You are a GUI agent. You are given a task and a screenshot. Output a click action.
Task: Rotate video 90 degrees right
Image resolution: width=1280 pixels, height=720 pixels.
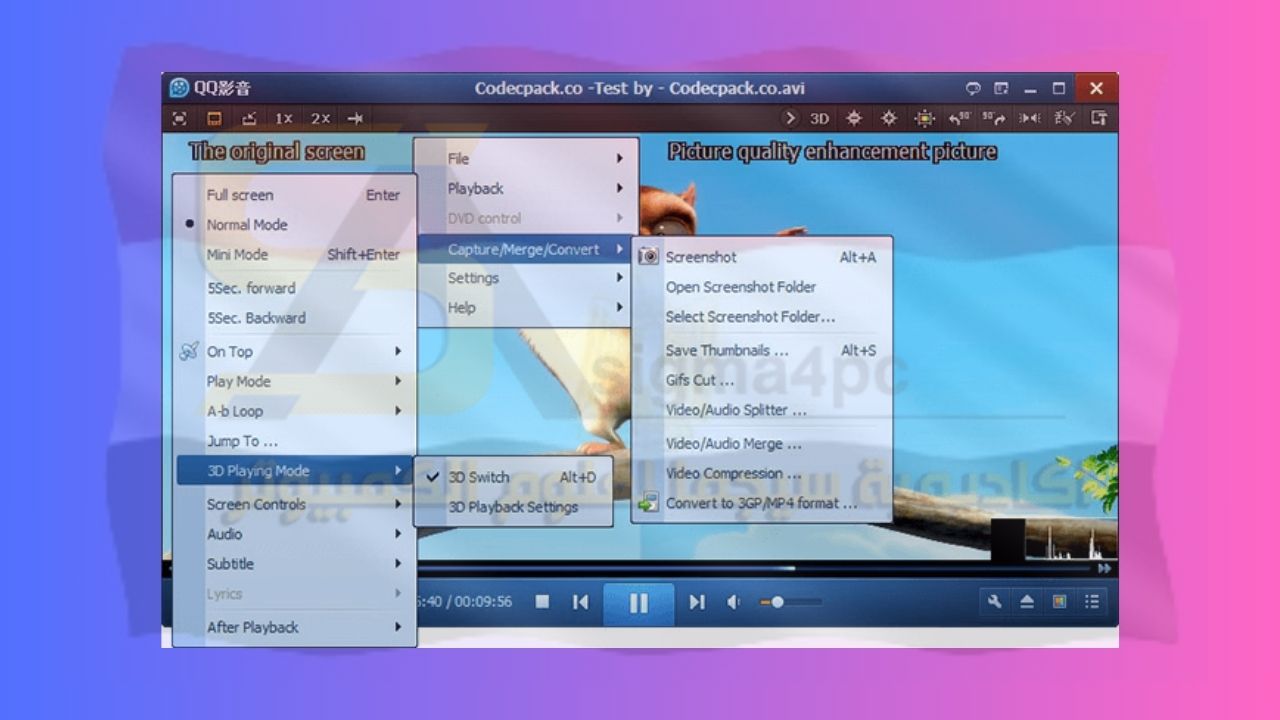(994, 118)
